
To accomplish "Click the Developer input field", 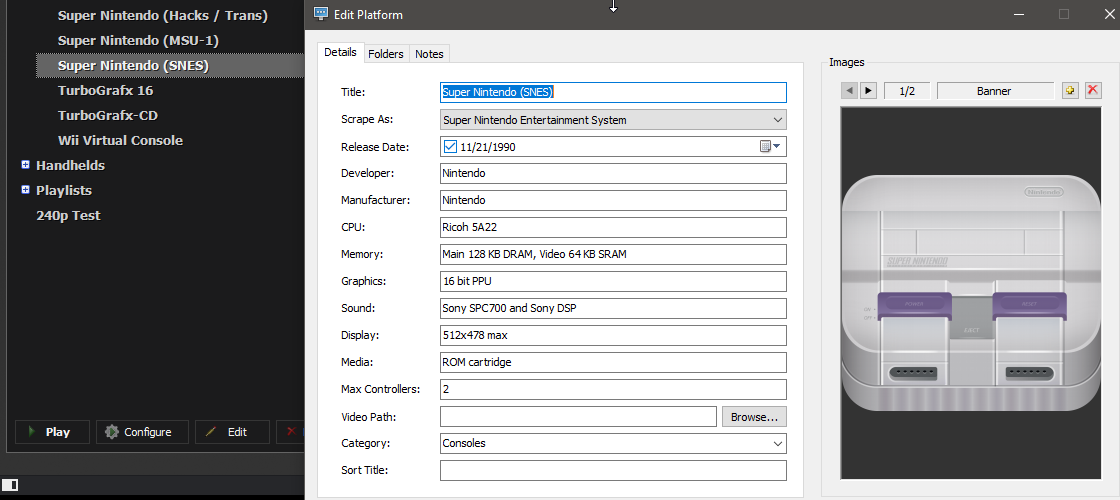I will pos(613,174).
